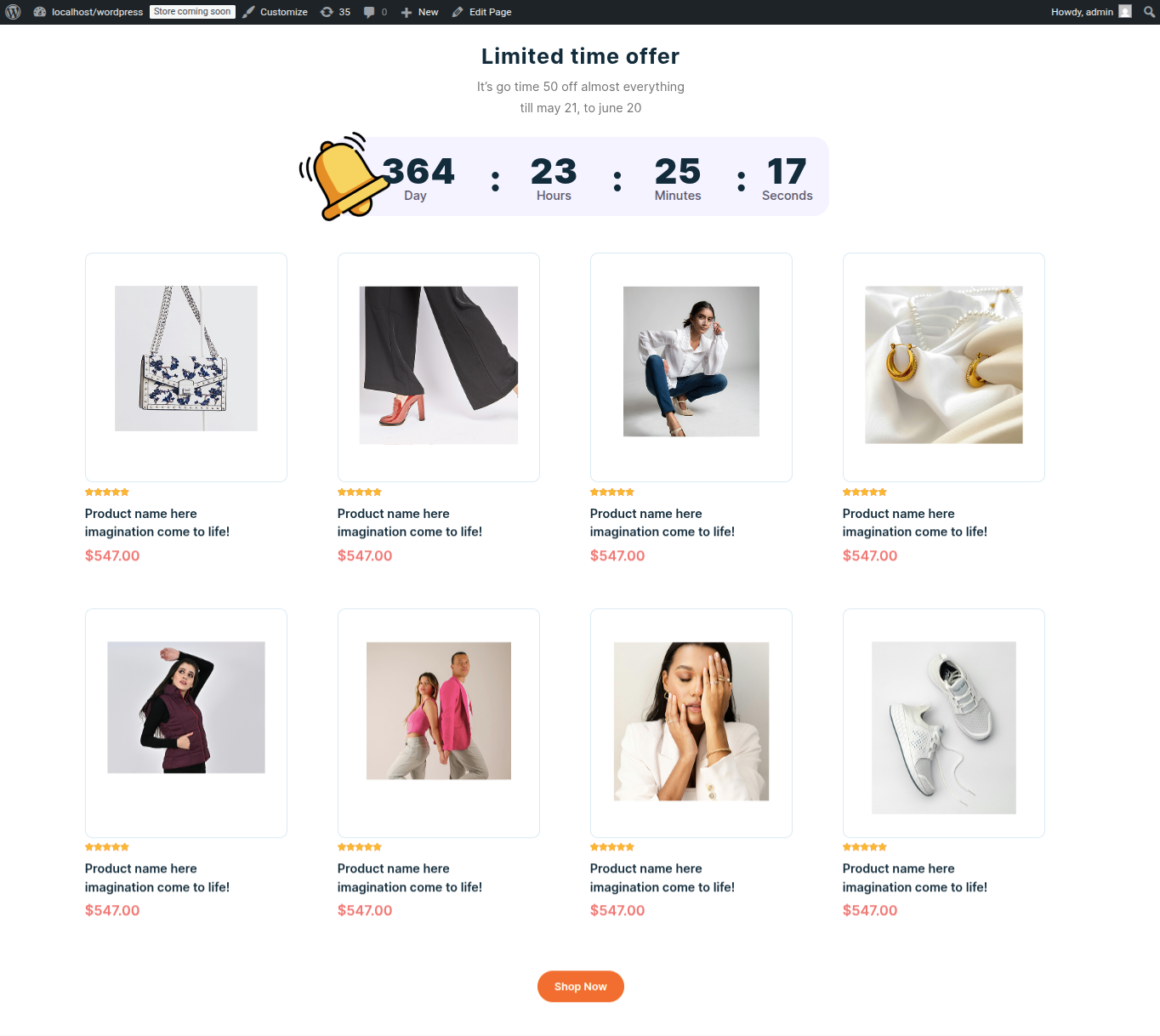Open the New content menu
The image size is (1160, 1036).
419,12
